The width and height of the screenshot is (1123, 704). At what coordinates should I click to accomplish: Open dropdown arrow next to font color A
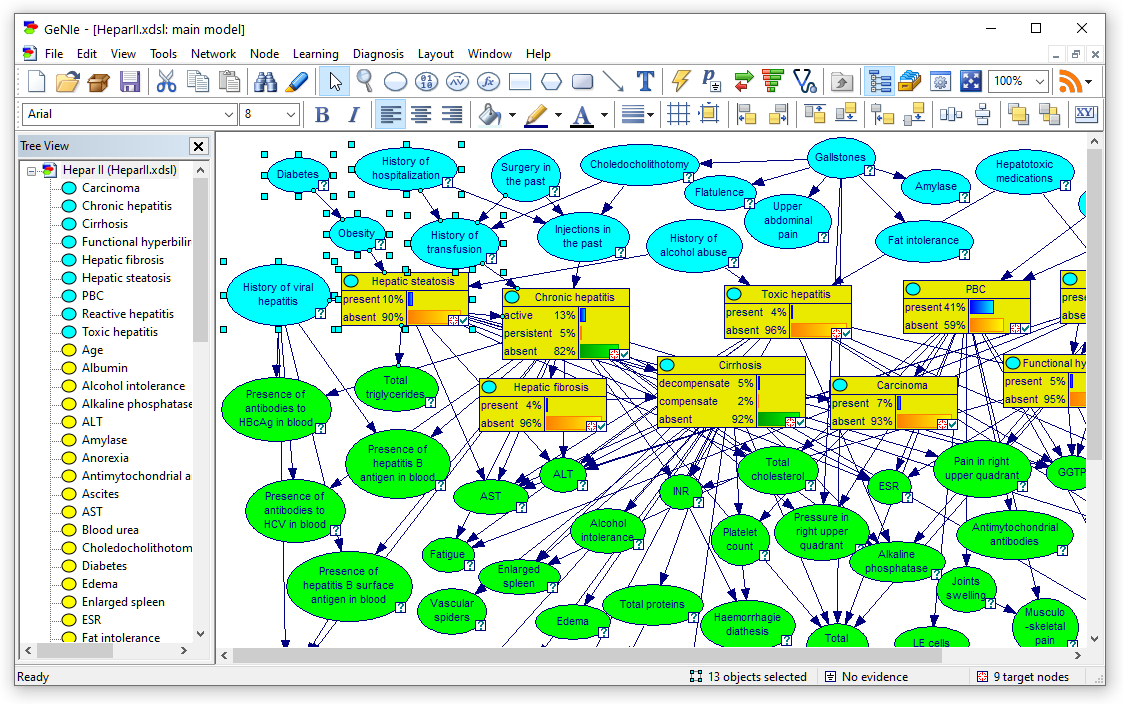click(x=604, y=115)
